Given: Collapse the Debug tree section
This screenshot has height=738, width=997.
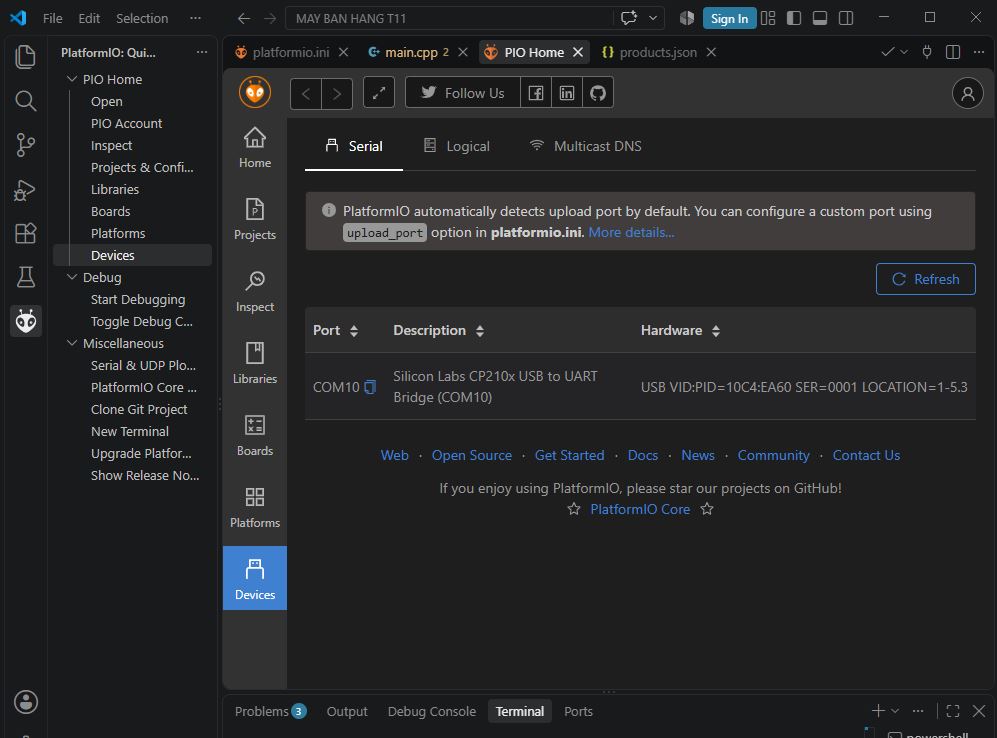Looking at the screenshot, I should point(72,277).
